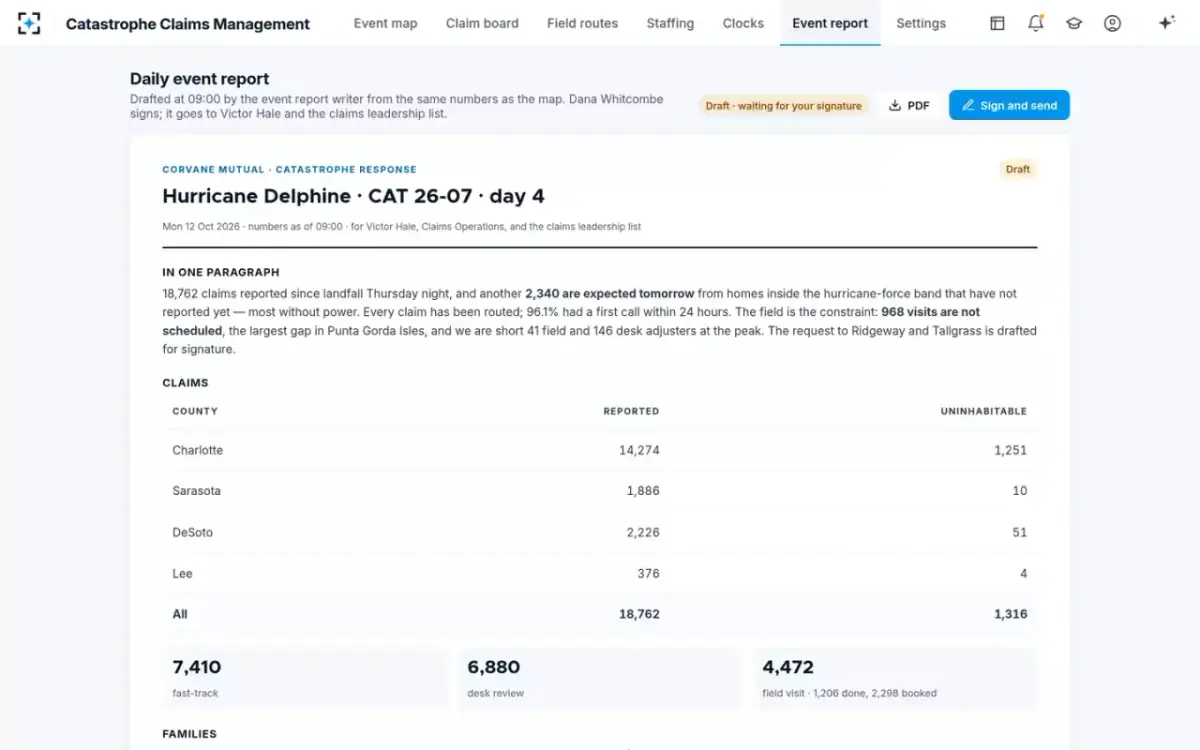The width and height of the screenshot is (1200, 750).
Task: Click Charlotte uninhabitable value 1,251
Action: pos(1010,450)
